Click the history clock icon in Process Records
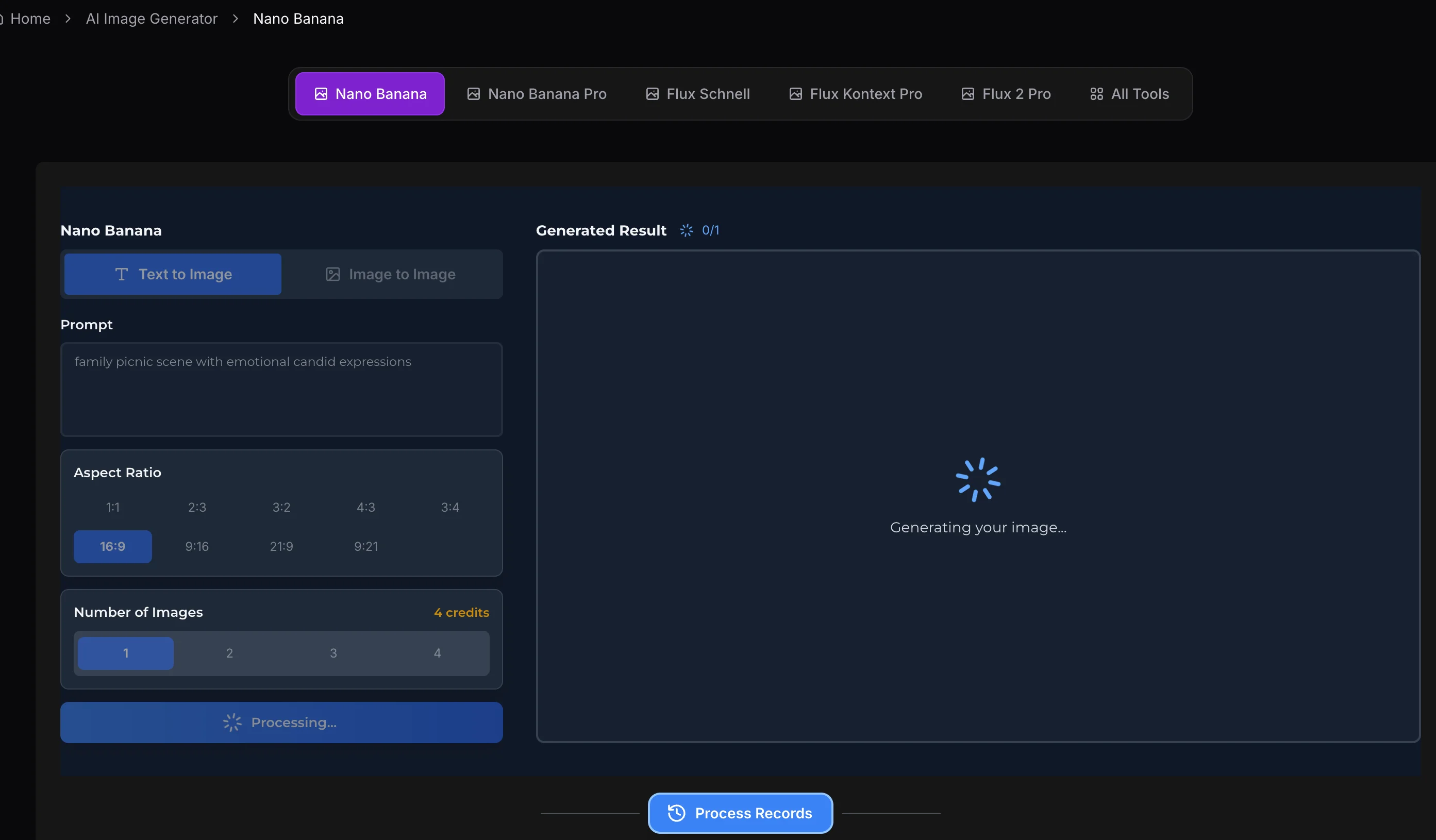This screenshot has height=840, width=1436. coord(676,813)
